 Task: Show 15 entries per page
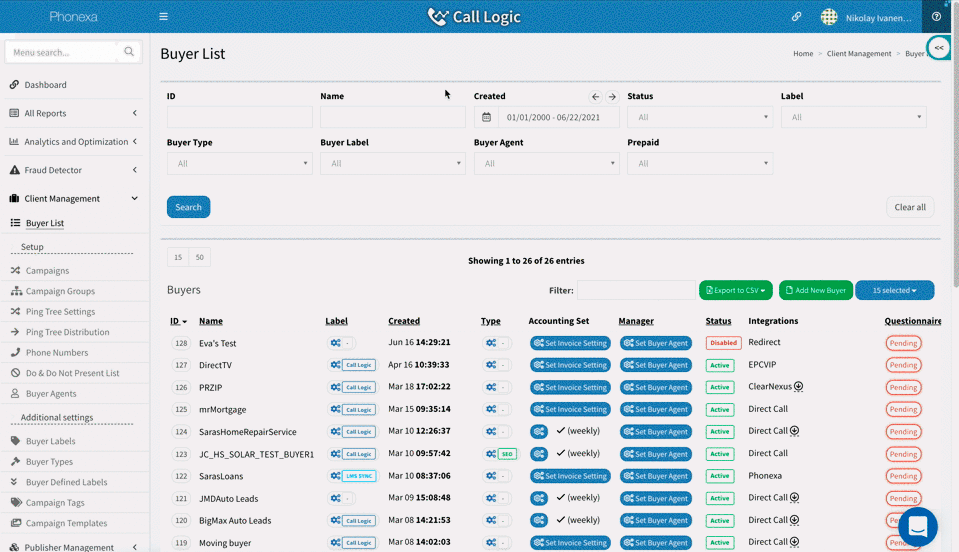178,257
